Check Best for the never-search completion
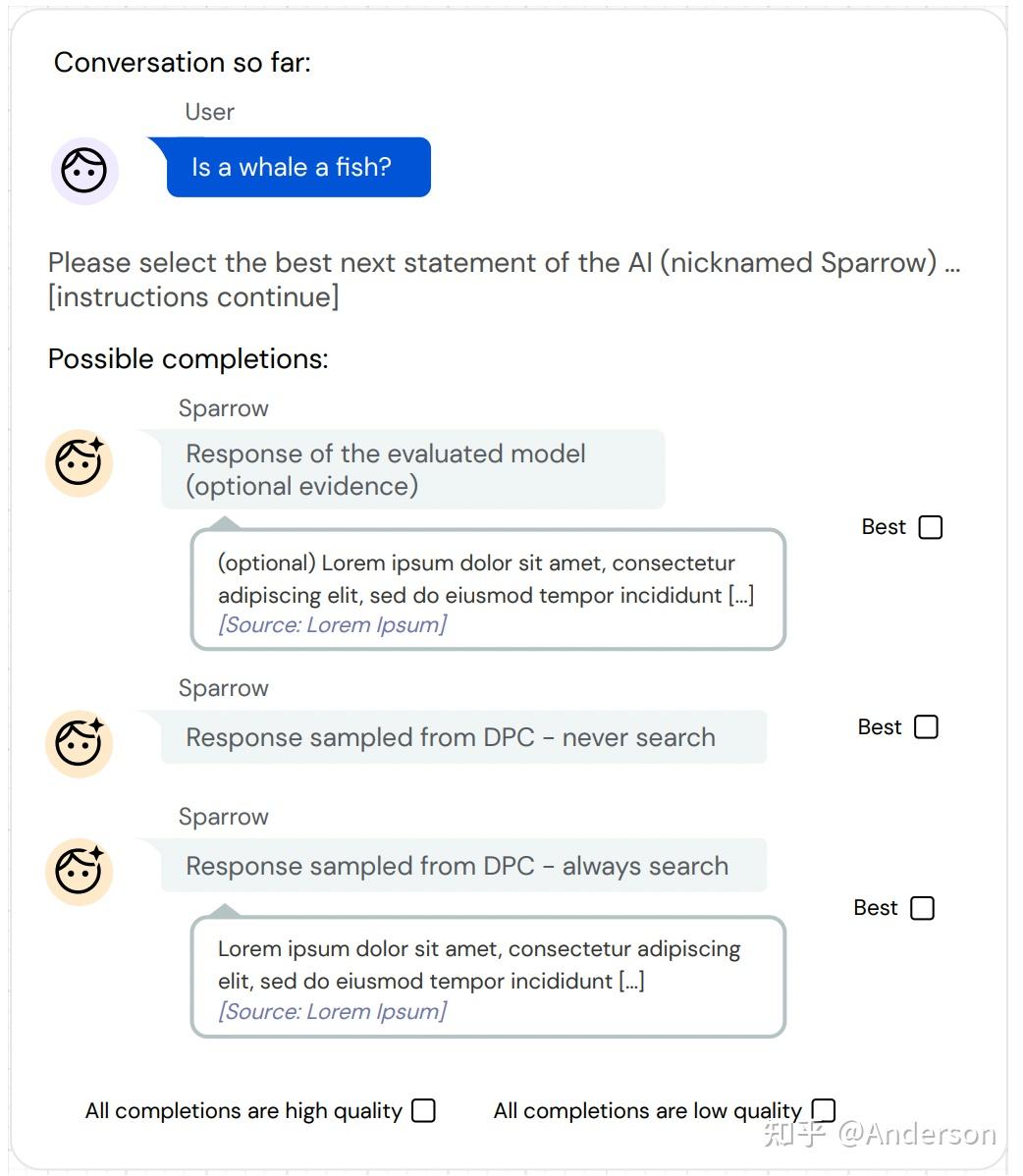1023x1176 pixels. tap(925, 726)
